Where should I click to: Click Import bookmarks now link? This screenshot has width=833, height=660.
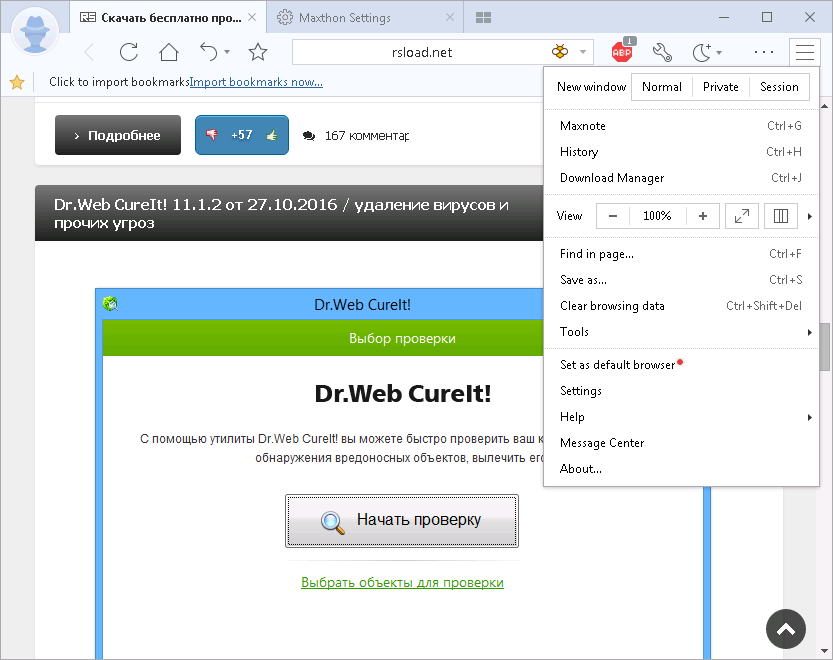[256, 82]
